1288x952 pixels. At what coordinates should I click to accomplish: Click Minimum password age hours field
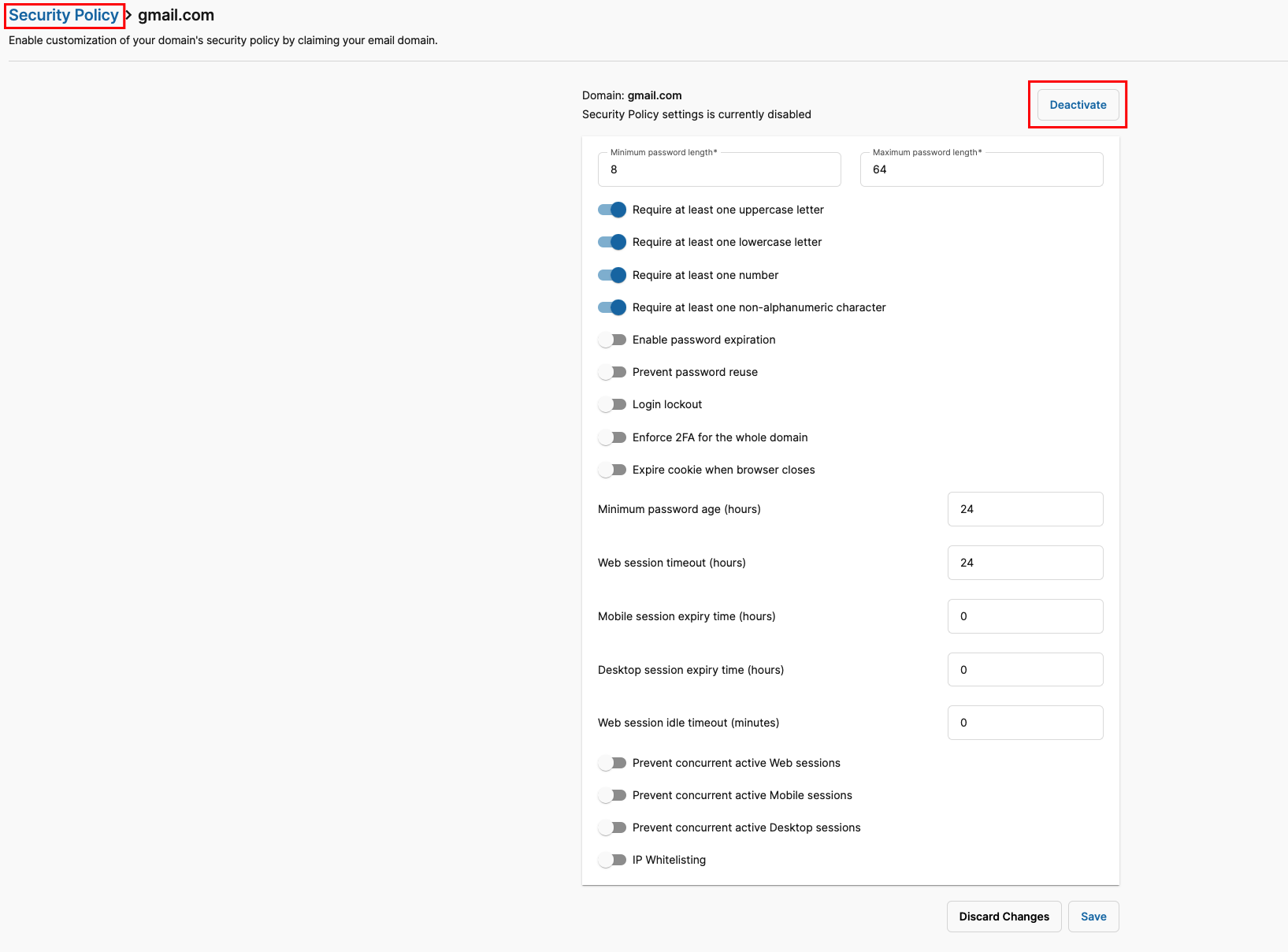tap(1025, 509)
